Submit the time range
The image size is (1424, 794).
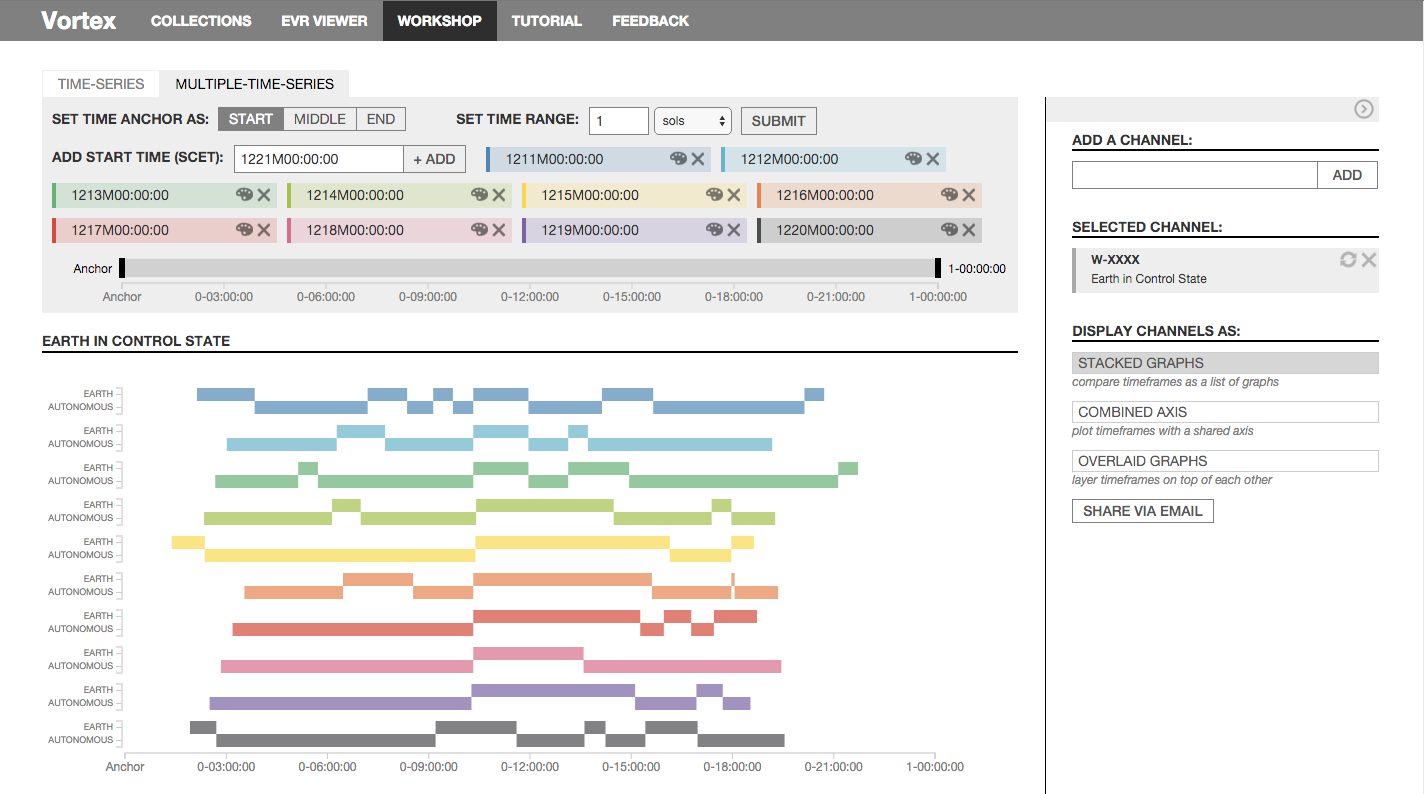pyautogui.click(x=779, y=121)
